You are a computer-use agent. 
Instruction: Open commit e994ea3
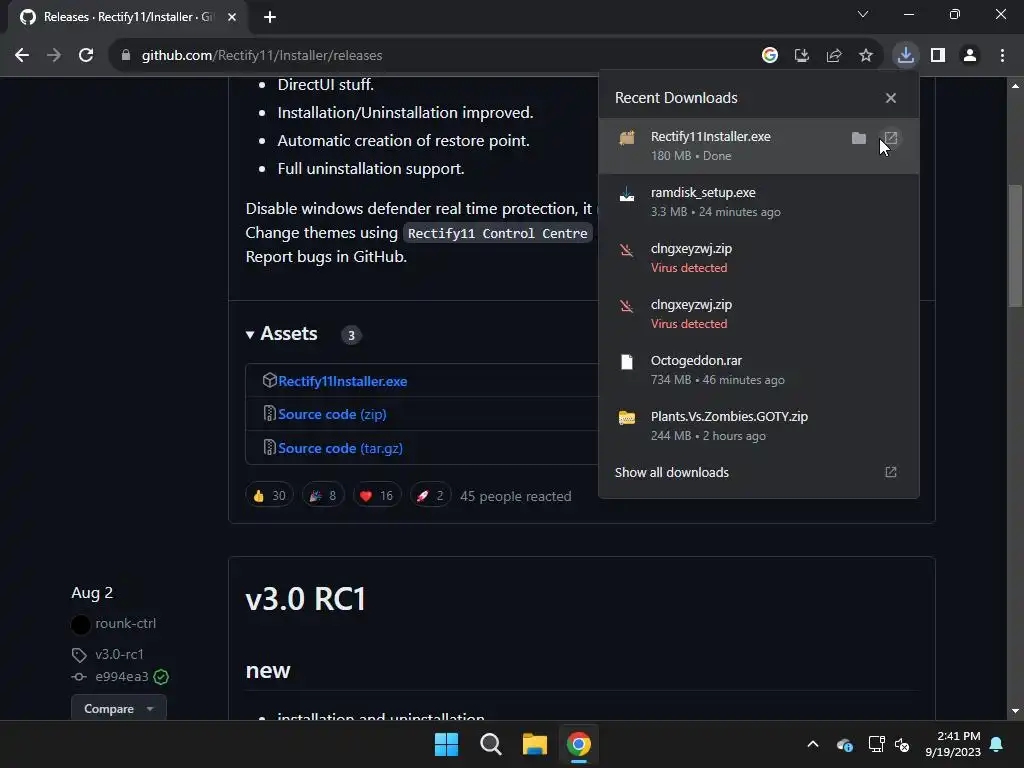pos(121,677)
